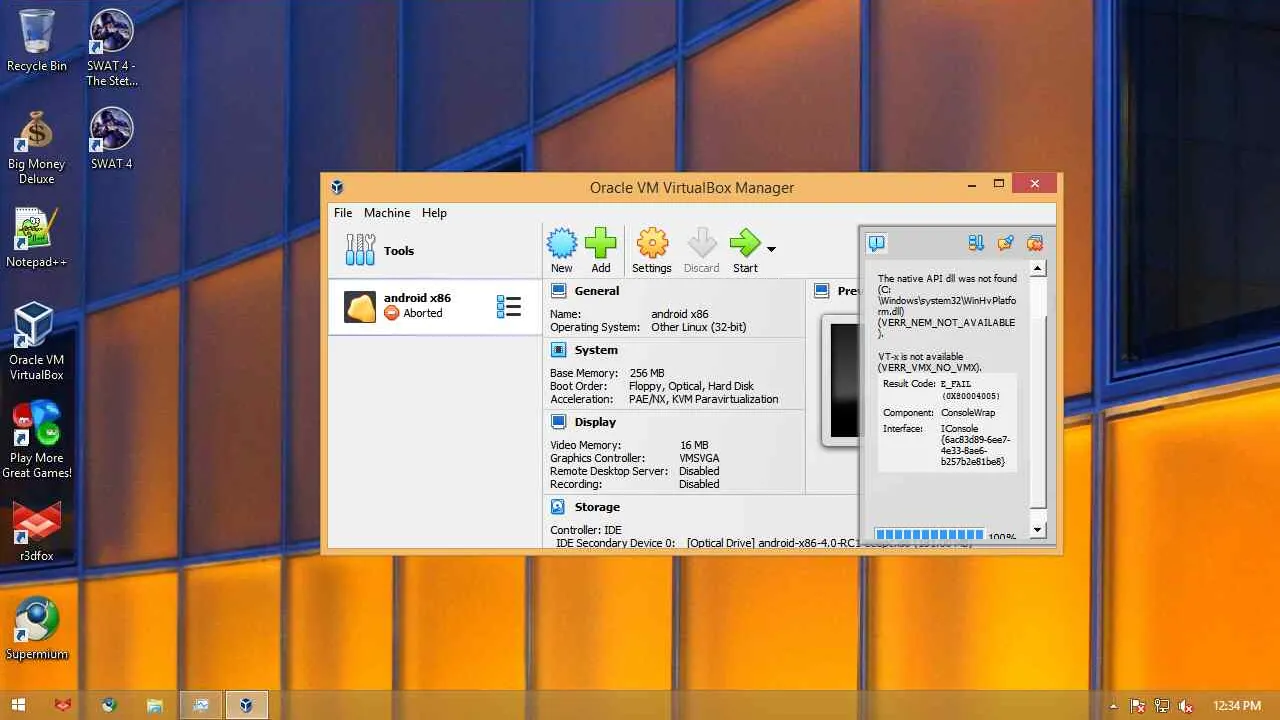Click the VM preview thumbnail
This screenshot has width=1280, height=720.
[840, 380]
